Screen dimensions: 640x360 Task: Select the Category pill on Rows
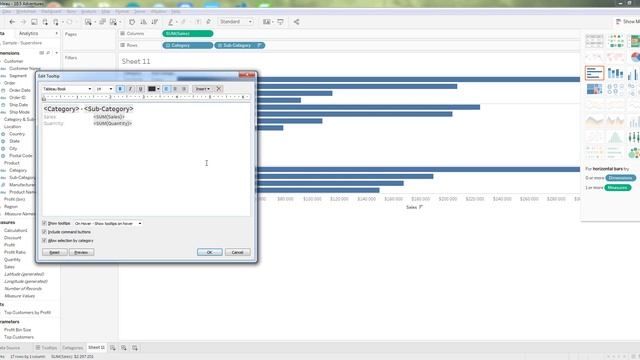187,45
